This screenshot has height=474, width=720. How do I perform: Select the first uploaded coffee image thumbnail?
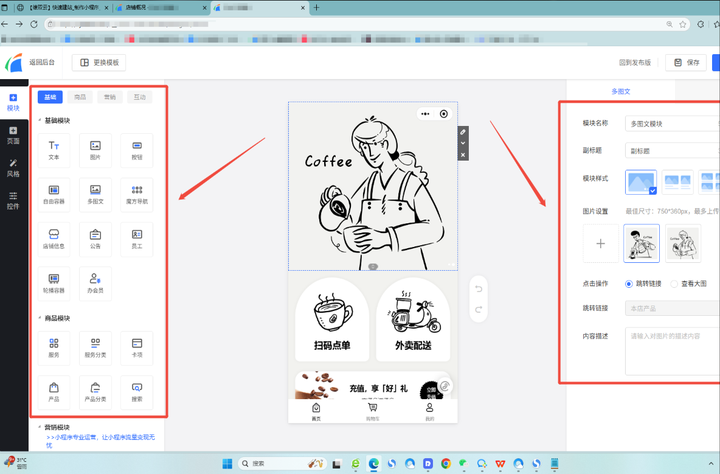[x=641, y=243]
